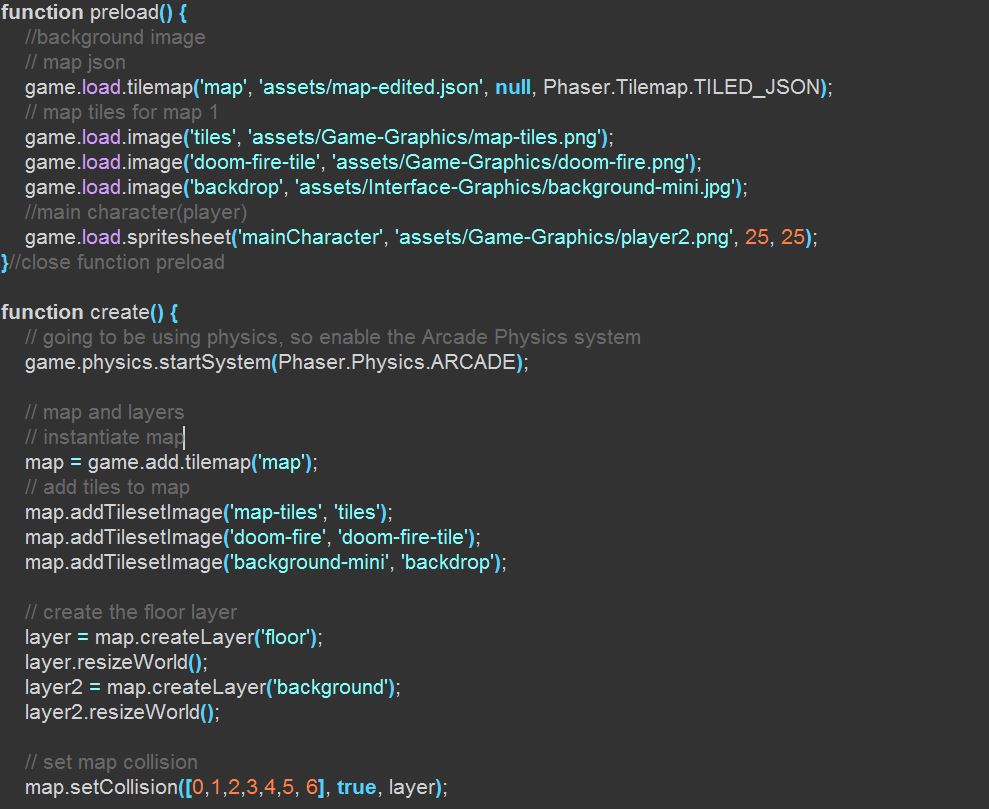989x809 pixels.
Task: Click 'map.setCollision' in the last line
Action: pos(102,788)
